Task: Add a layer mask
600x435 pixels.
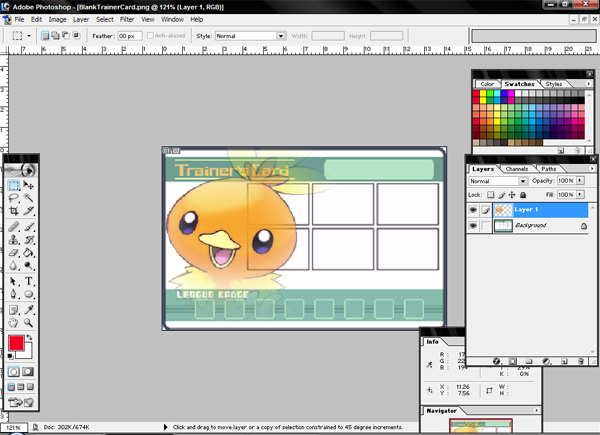Action: [513, 361]
